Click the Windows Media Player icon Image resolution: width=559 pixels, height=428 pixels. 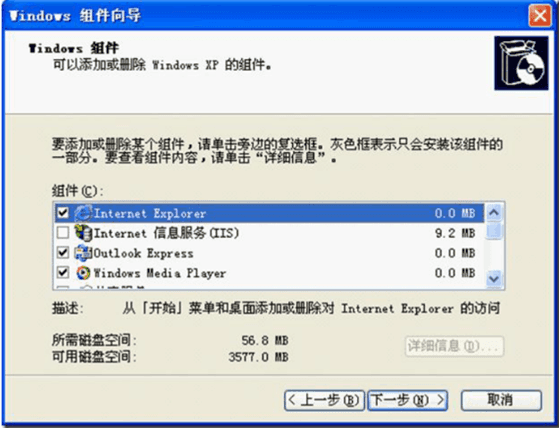pyautogui.click(x=83, y=273)
